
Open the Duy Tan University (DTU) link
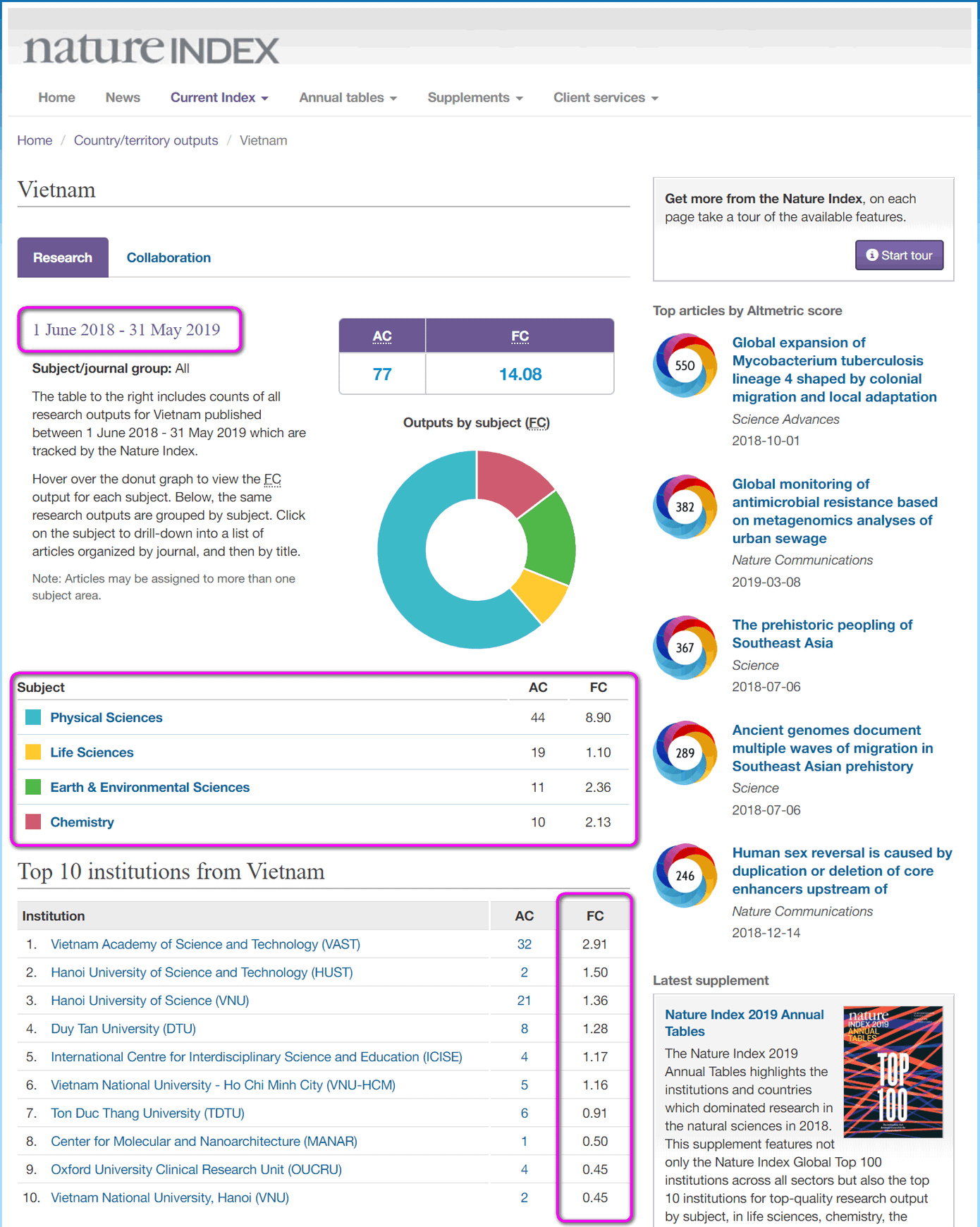point(123,1029)
